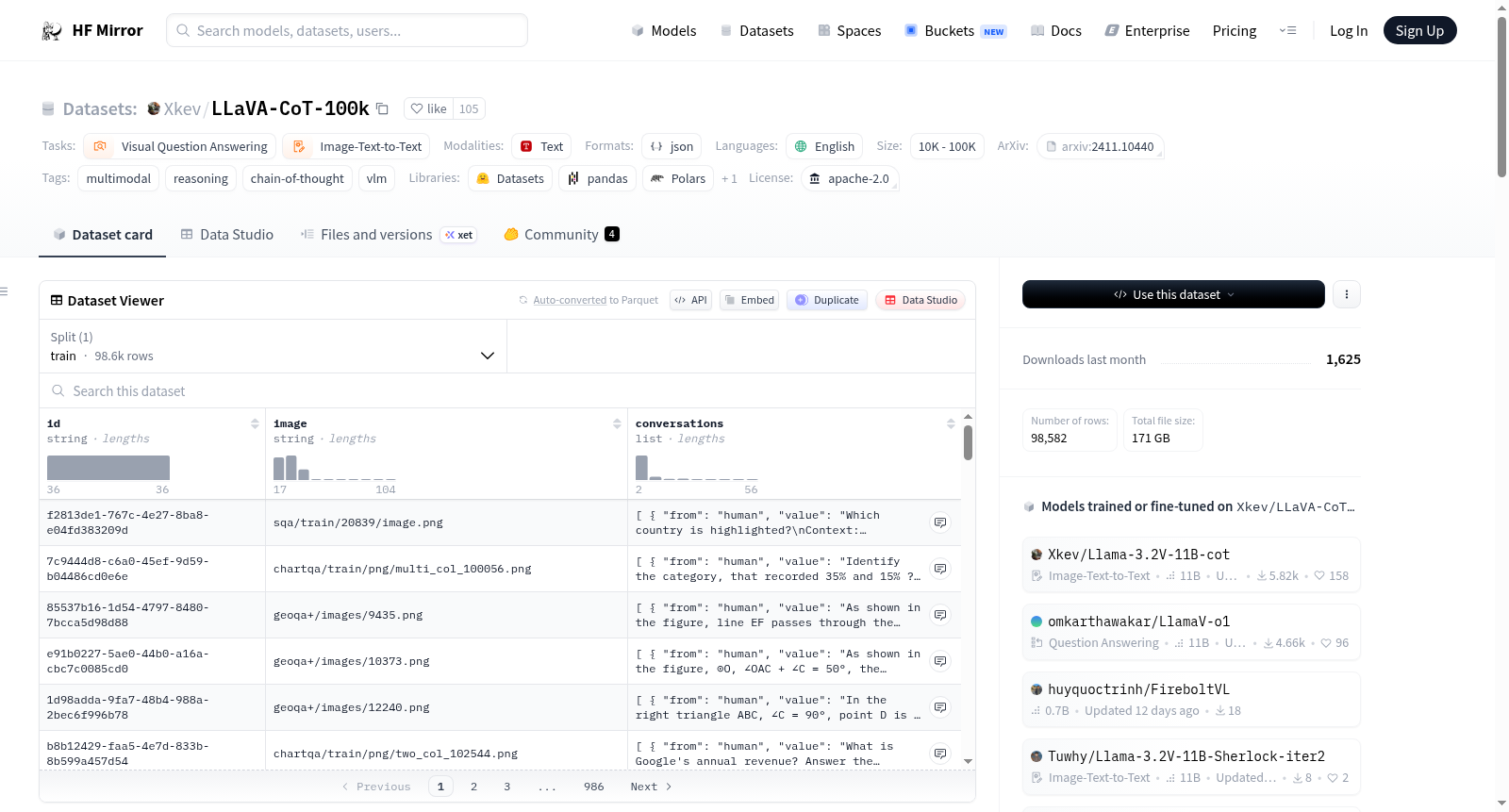Screen dimensions: 1509x812
Task: Jump to page 986
Action: click(x=594, y=787)
